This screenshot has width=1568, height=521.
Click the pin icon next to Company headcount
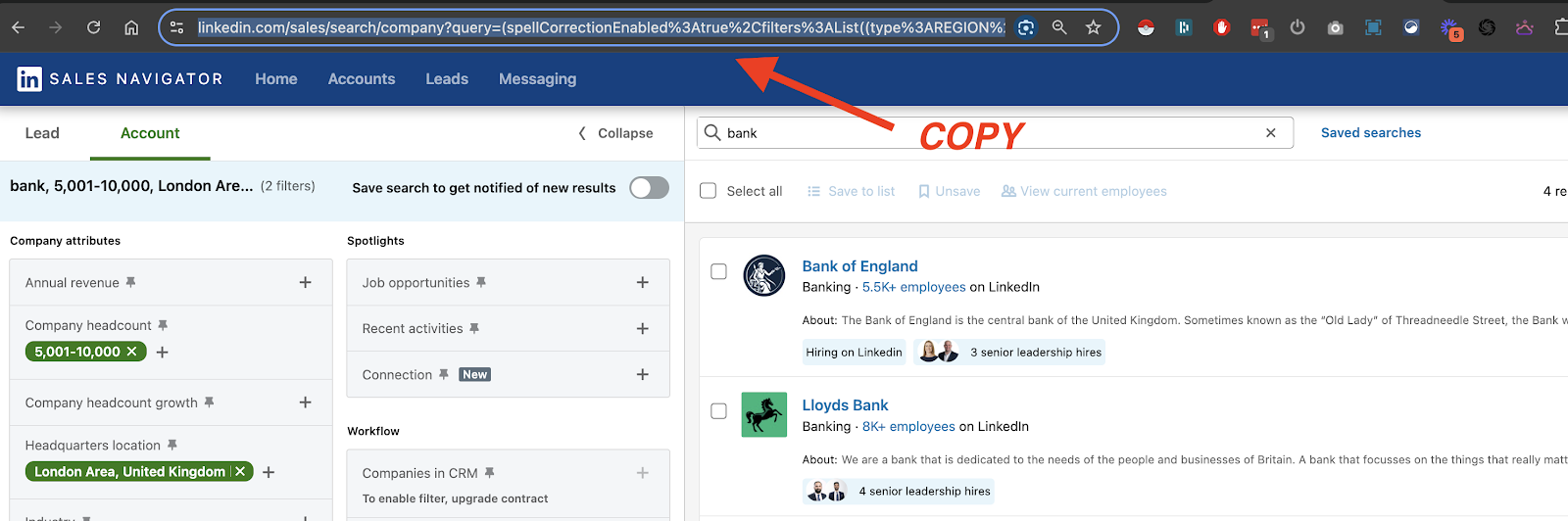pos(163,325)
